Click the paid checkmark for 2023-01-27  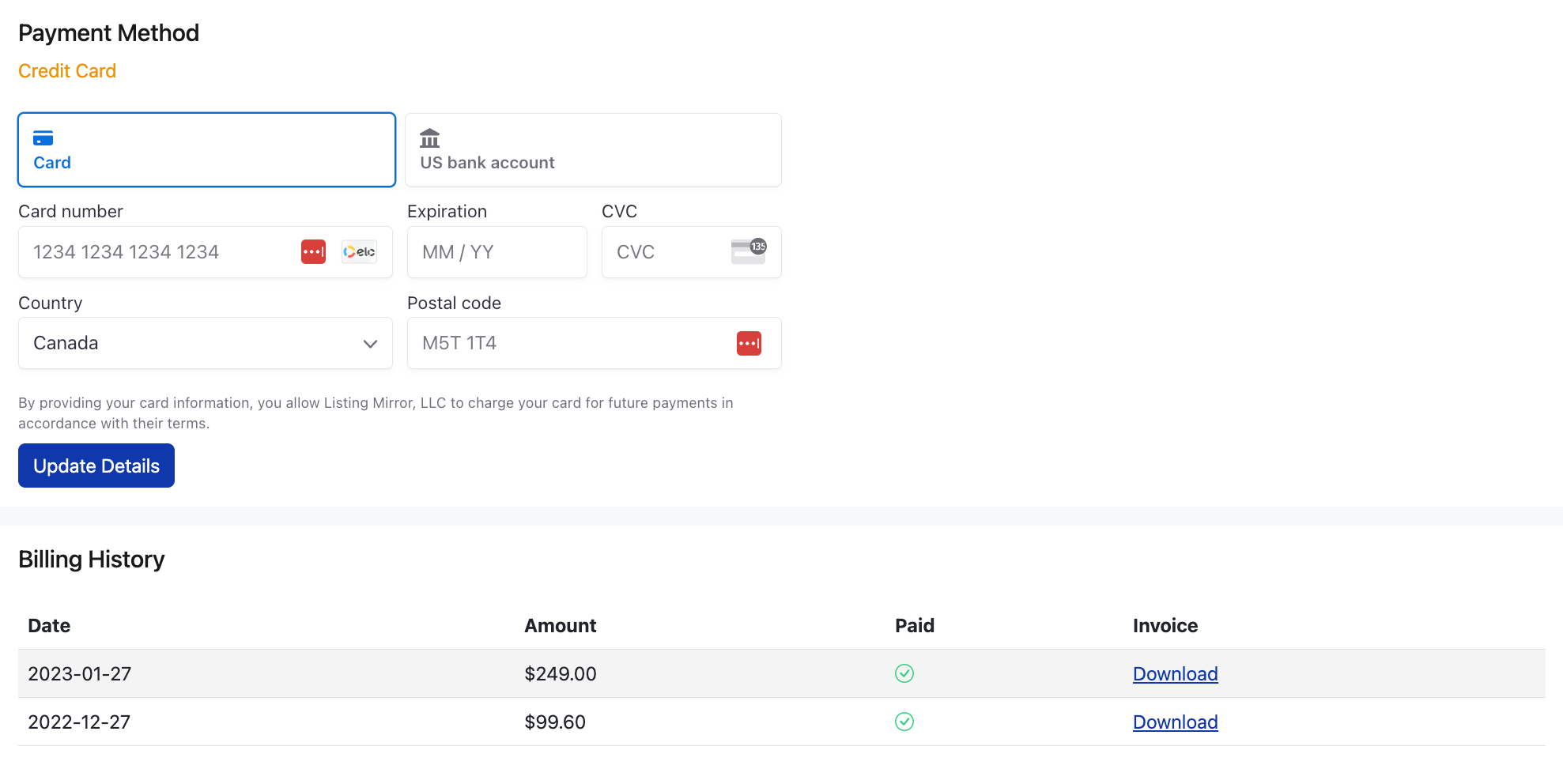click(904, 673)
